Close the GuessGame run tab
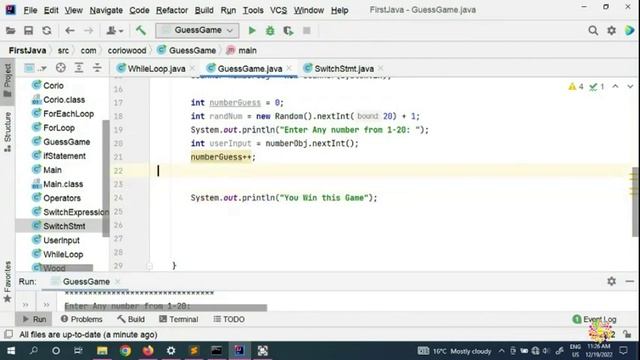Image resolution: width=640 pixels, height=360 pixels. click(x=118, y=282)
